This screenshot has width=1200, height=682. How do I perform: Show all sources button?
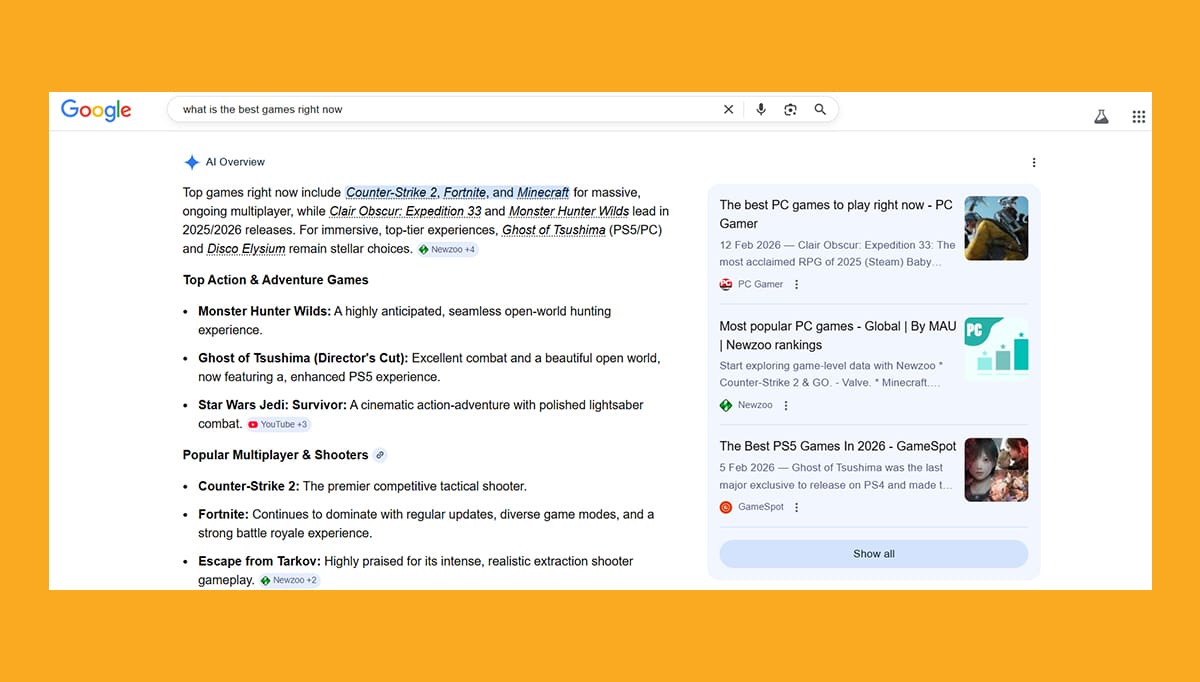pyautogui.click(x=874, y=554)
